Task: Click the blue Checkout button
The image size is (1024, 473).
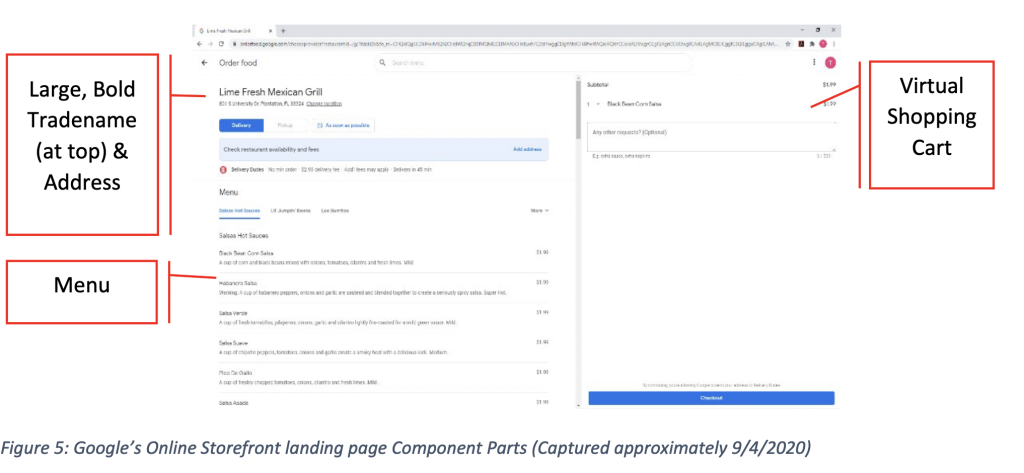Action: 711,397
